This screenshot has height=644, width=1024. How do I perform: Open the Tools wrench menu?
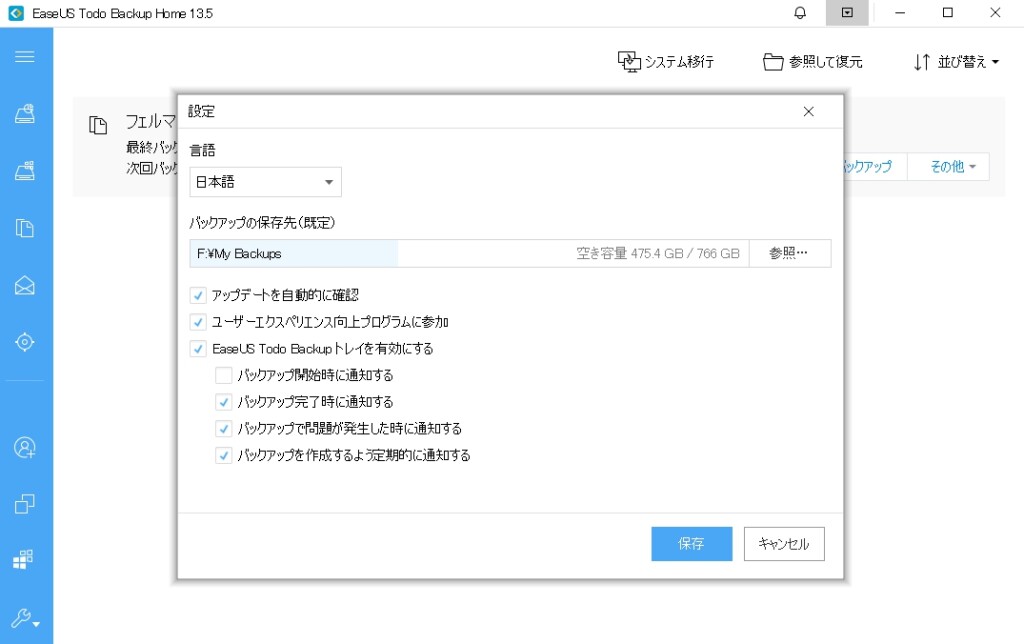click(x=25, y=619)
